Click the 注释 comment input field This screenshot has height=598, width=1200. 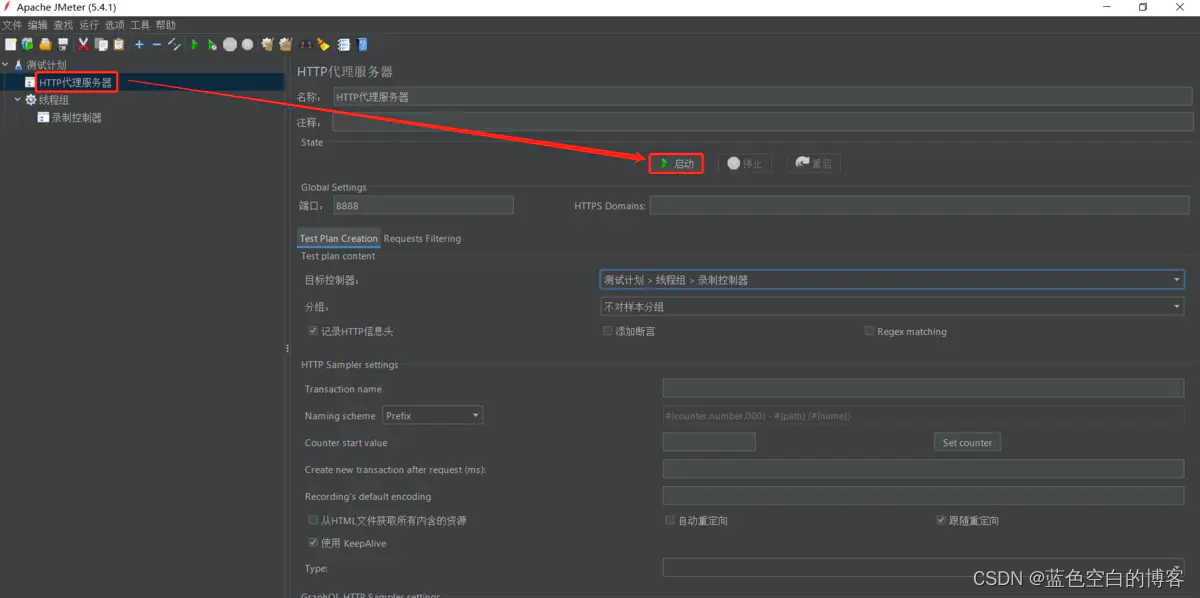[762, 123]
